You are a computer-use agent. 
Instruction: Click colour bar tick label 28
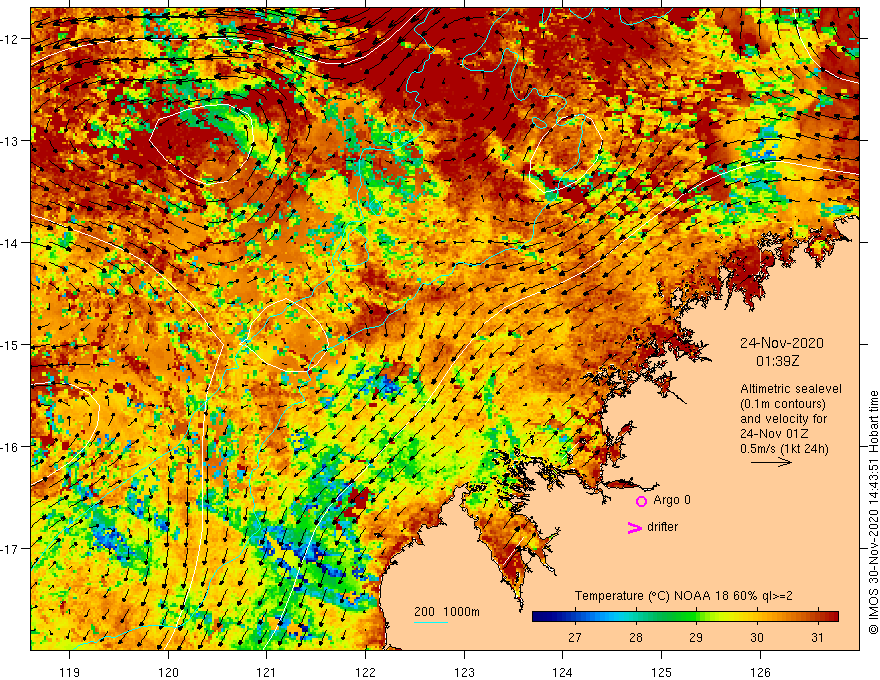pyautogui.click(x=635, y=637)
